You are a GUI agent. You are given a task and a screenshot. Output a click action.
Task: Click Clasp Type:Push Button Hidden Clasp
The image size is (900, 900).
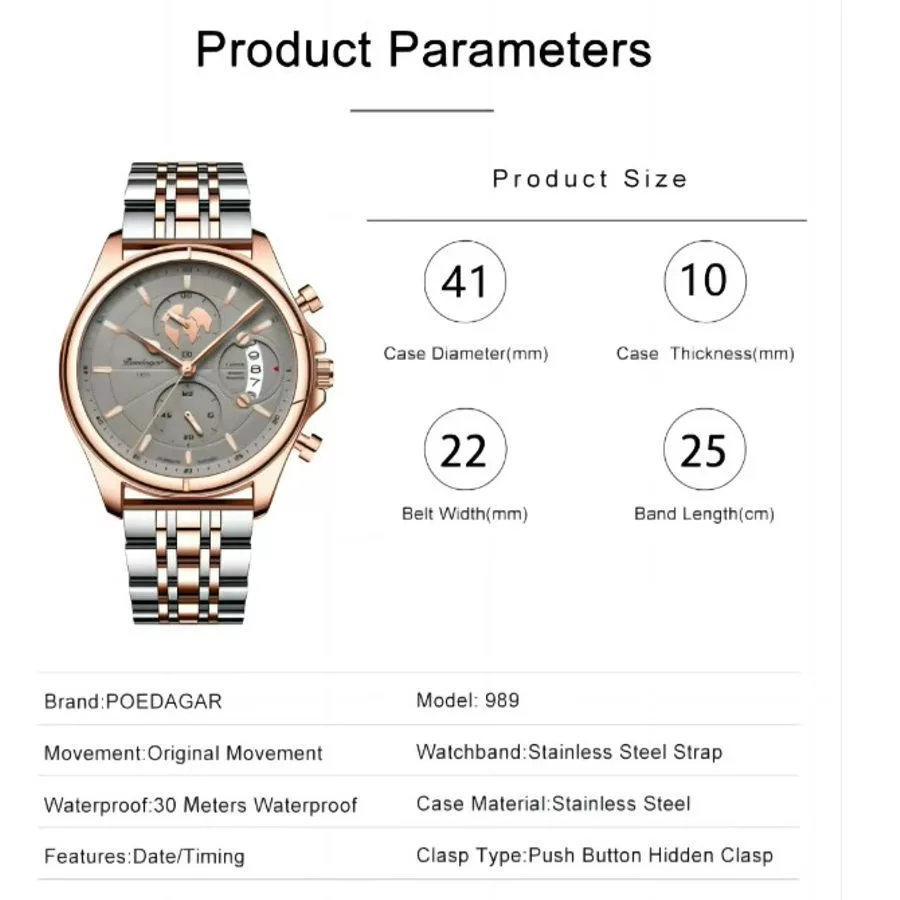tap(594, 855)
